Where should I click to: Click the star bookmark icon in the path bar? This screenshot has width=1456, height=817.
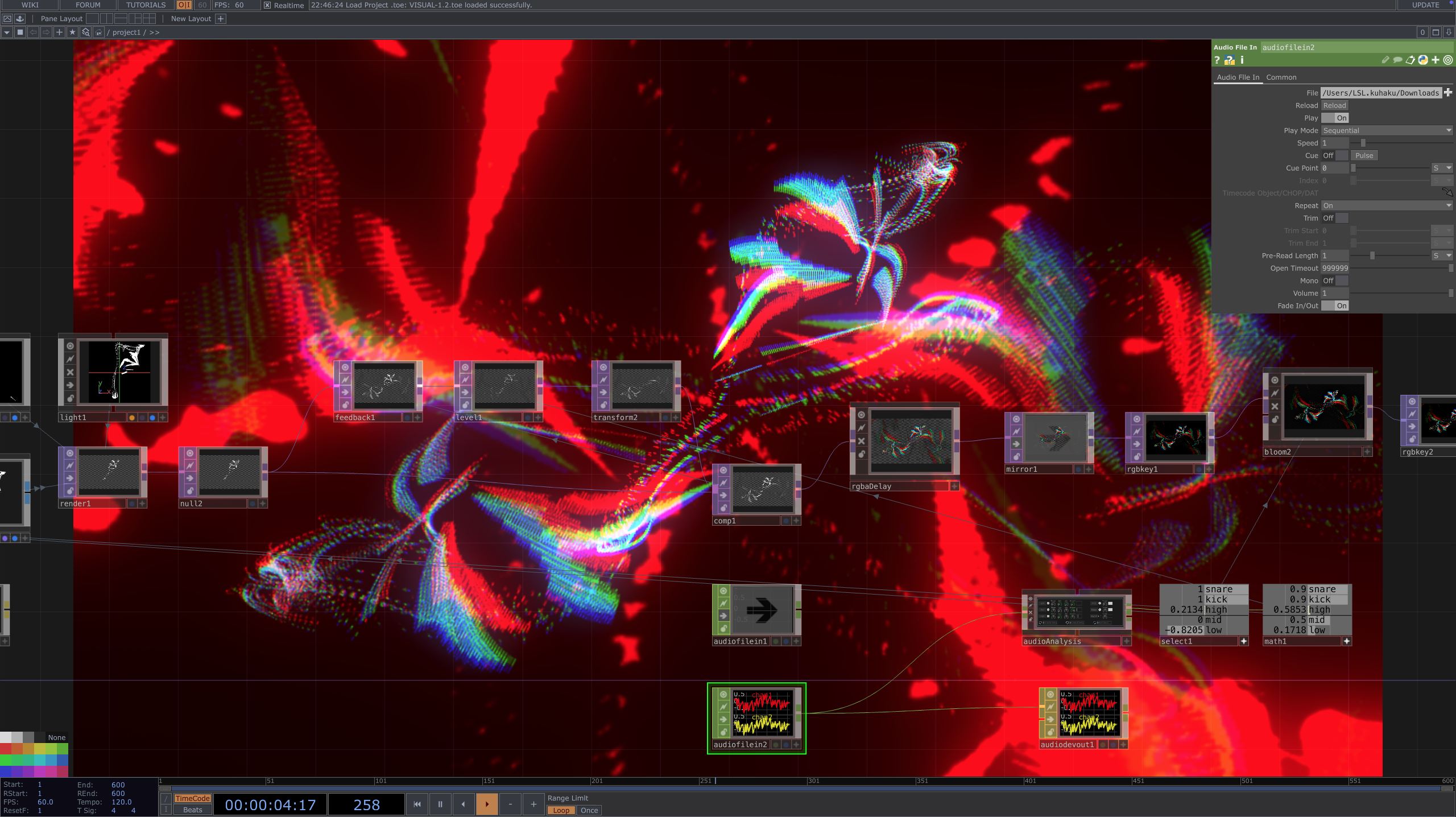[73, 32]
